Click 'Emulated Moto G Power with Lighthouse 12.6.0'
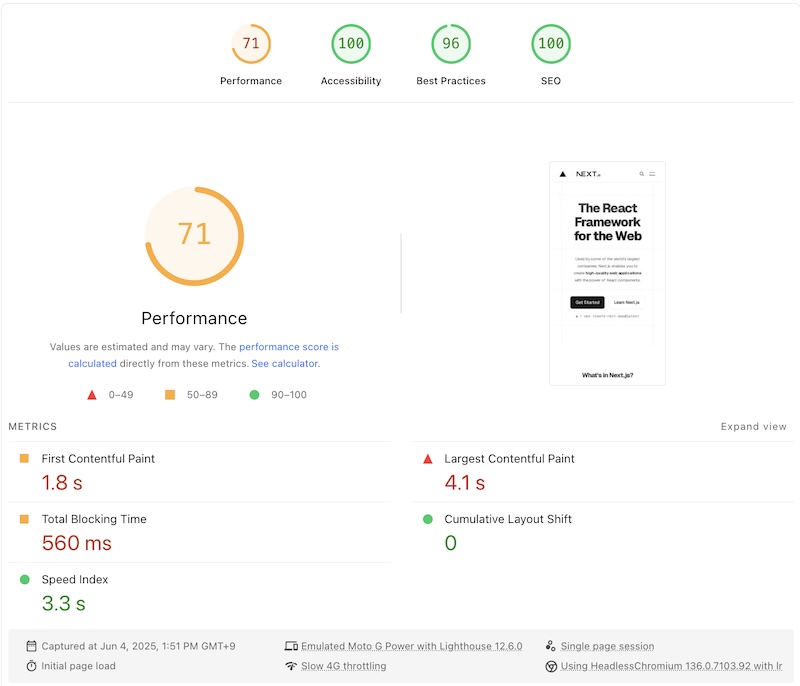The height and width of the screenshot is (686, 800). coord(412,646)
